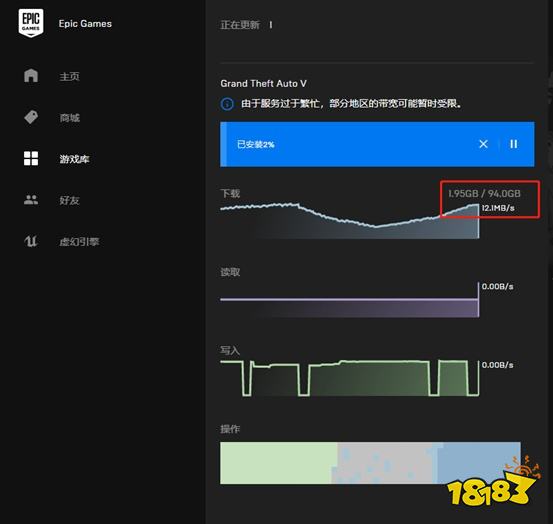Click the 12.1MB/s download speed value
The height and width of the screenshot is (524, 553).
pyautogui.click(x=498, y=208)
